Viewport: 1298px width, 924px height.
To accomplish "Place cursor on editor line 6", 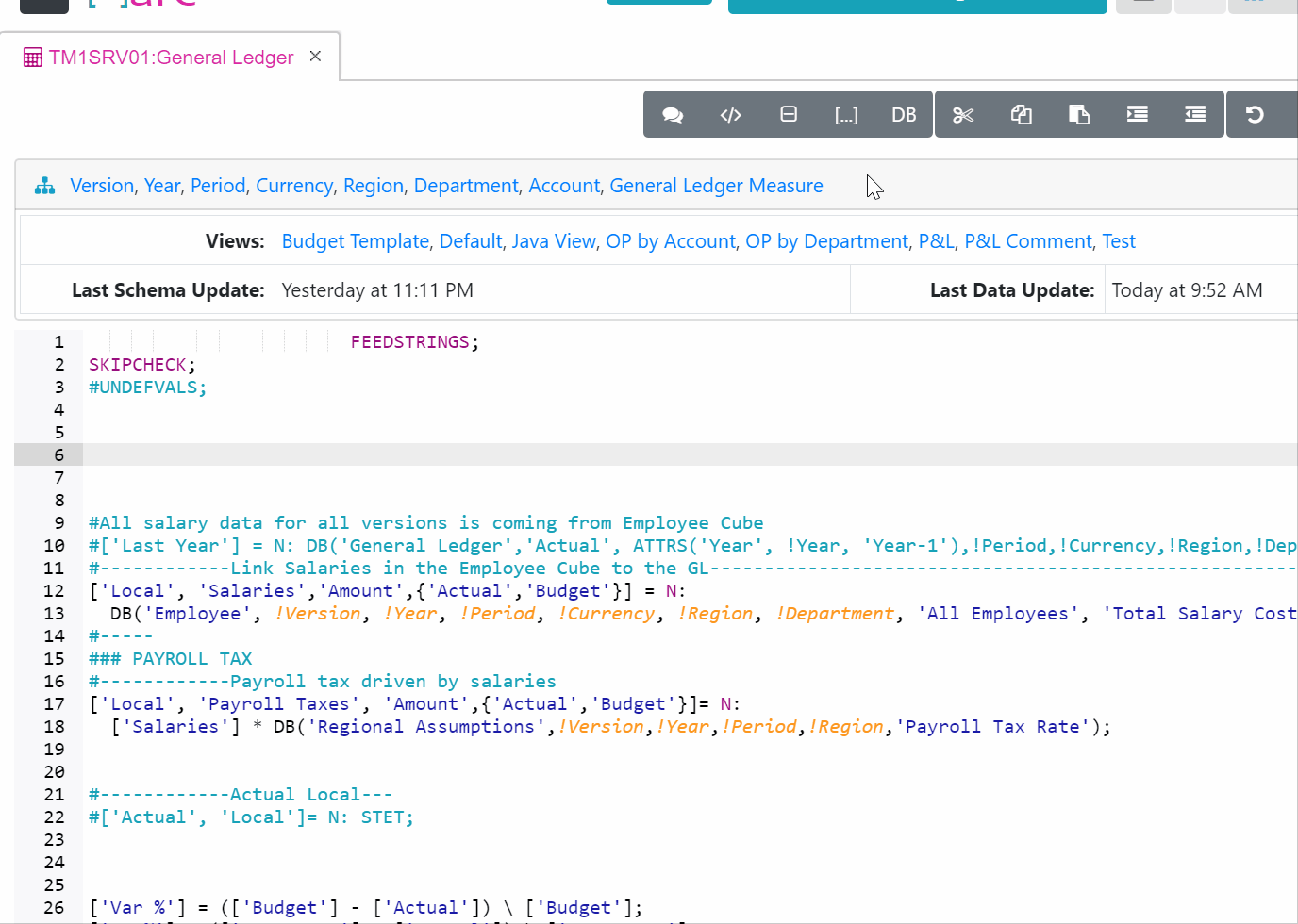I will [566, 455].
